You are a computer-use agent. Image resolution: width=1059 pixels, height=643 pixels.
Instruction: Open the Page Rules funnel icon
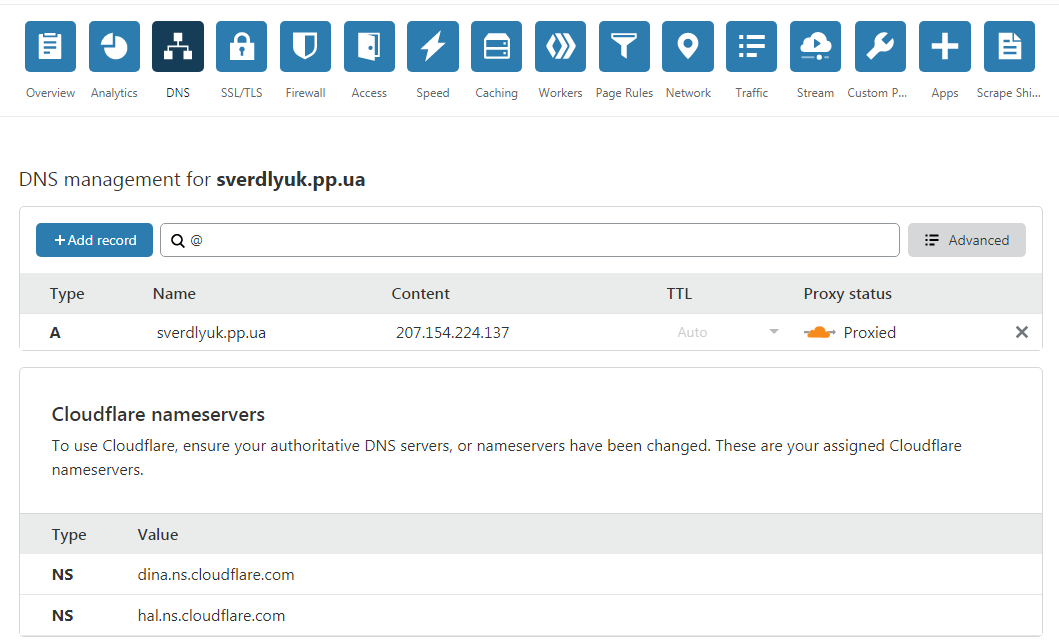click(x=624, y=47)
